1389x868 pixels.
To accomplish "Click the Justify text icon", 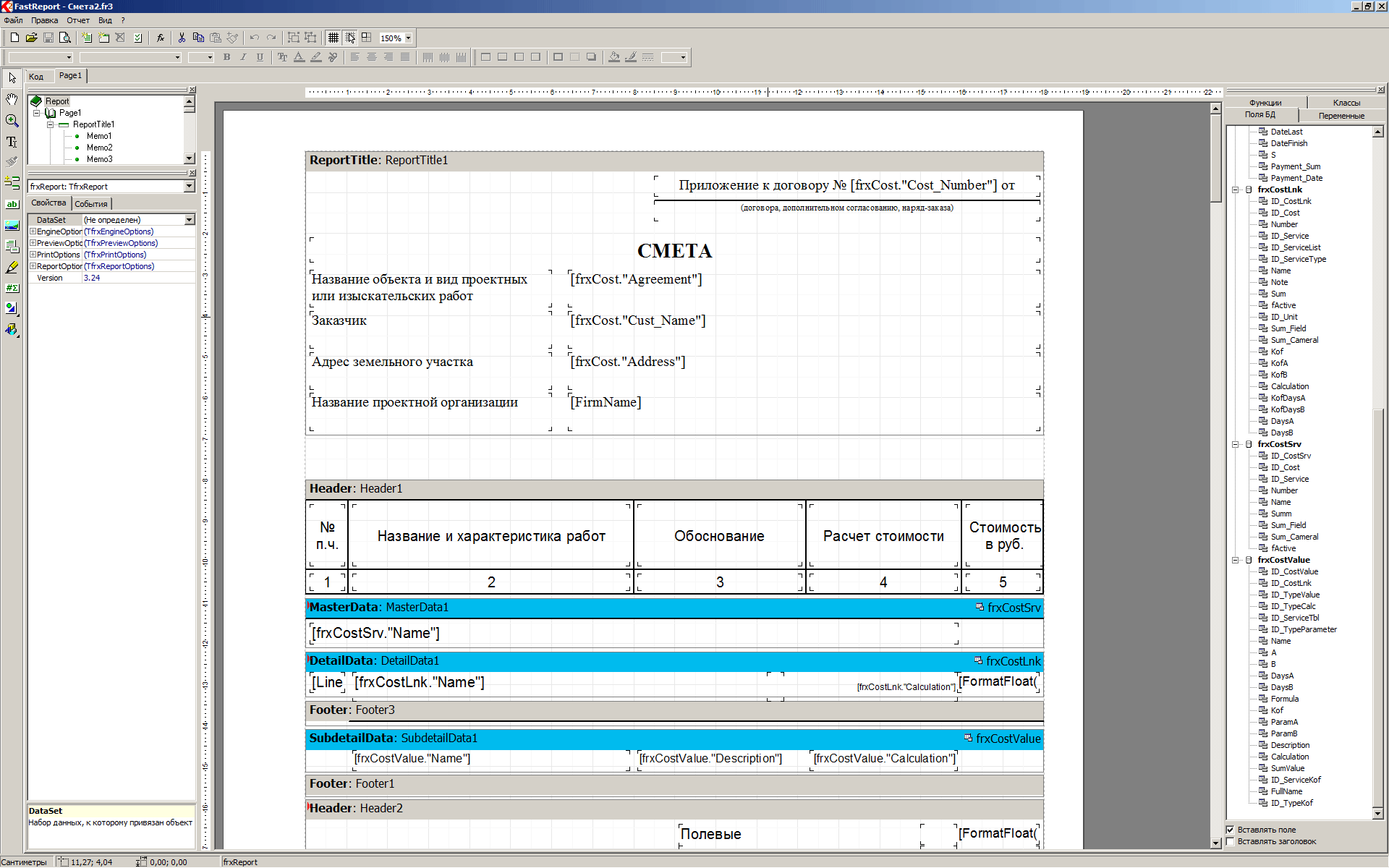I will (405, 57).
